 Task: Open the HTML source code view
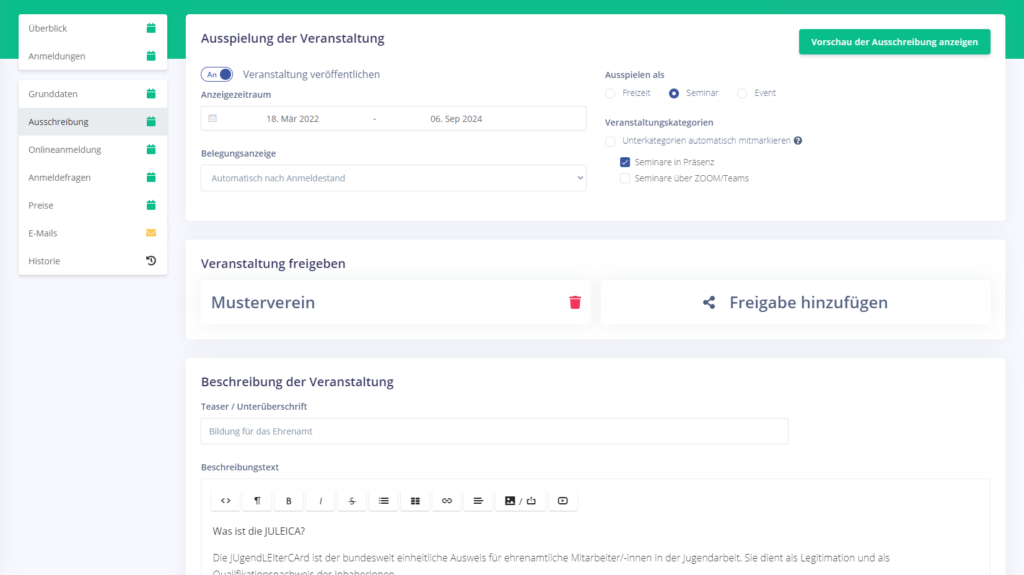(x=226, y=501)
